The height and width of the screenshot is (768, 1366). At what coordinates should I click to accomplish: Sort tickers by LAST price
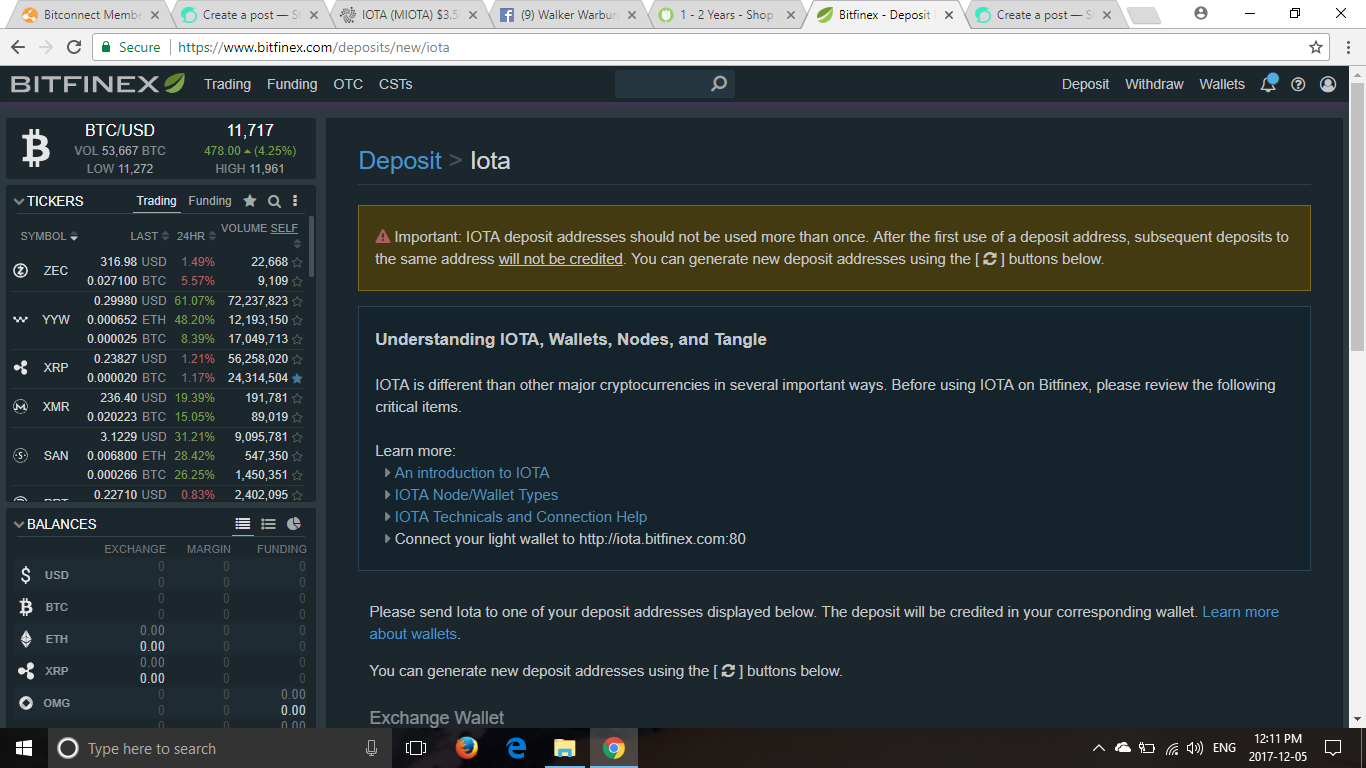pos(149,236)
